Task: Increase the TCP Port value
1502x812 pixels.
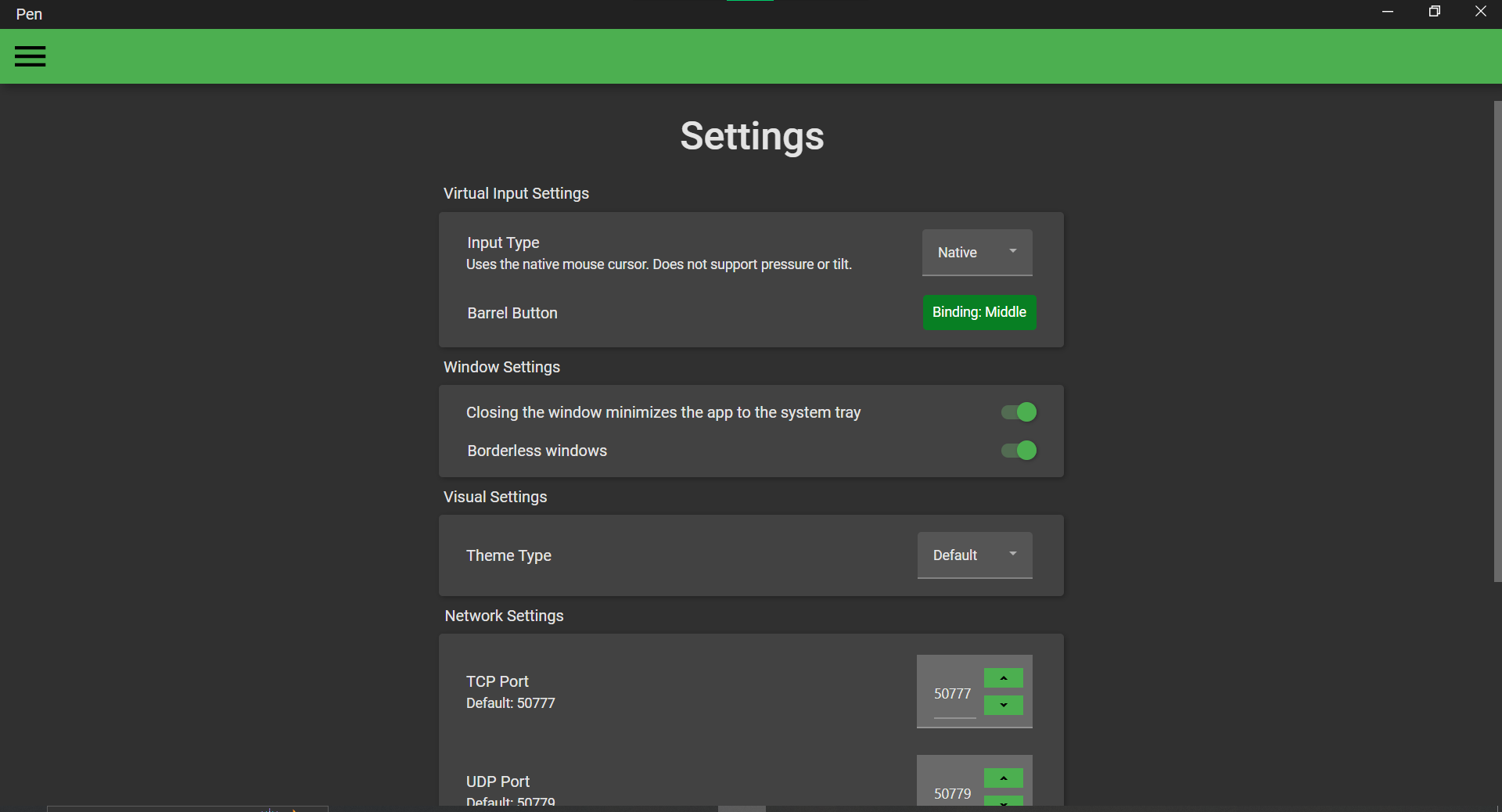Action: pyautogui.click(x=1003, y=678)
